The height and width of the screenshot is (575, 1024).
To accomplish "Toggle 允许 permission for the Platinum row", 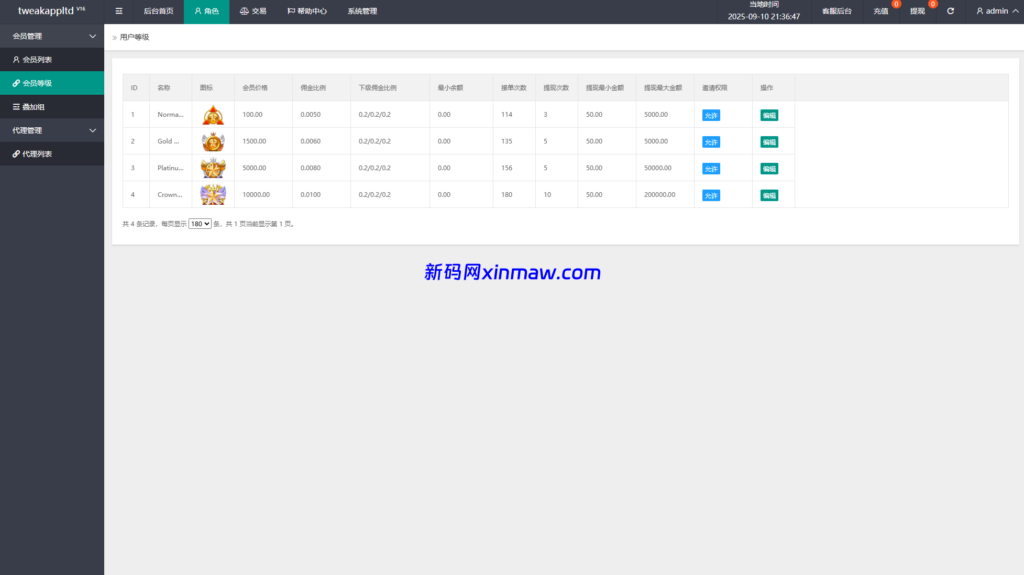I will coord(711,169).
